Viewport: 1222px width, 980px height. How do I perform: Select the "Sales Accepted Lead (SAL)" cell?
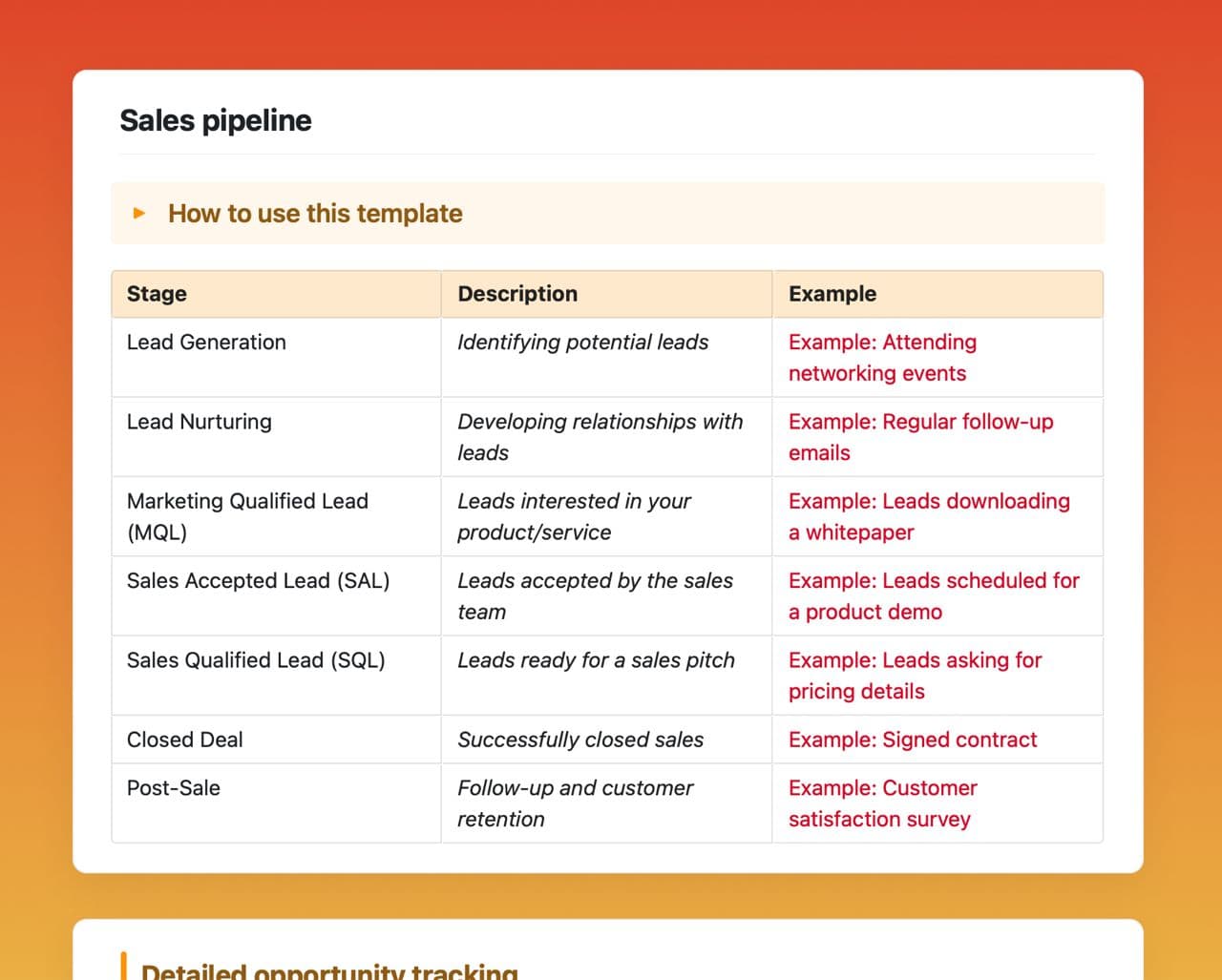[258, 581]
